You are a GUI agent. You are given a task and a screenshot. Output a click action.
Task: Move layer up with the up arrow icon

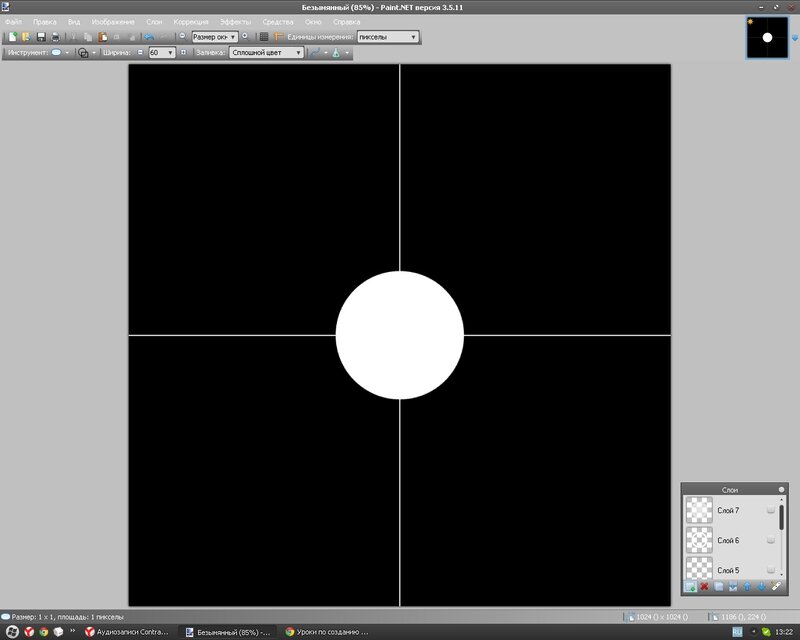tap(747, 586)
